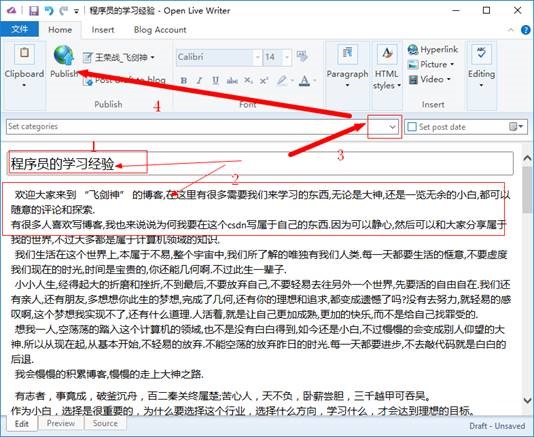This screenshot has height=437, width=534.
Task: Insert a Picture
Action: pyautogui.click(x=430, y=64)
